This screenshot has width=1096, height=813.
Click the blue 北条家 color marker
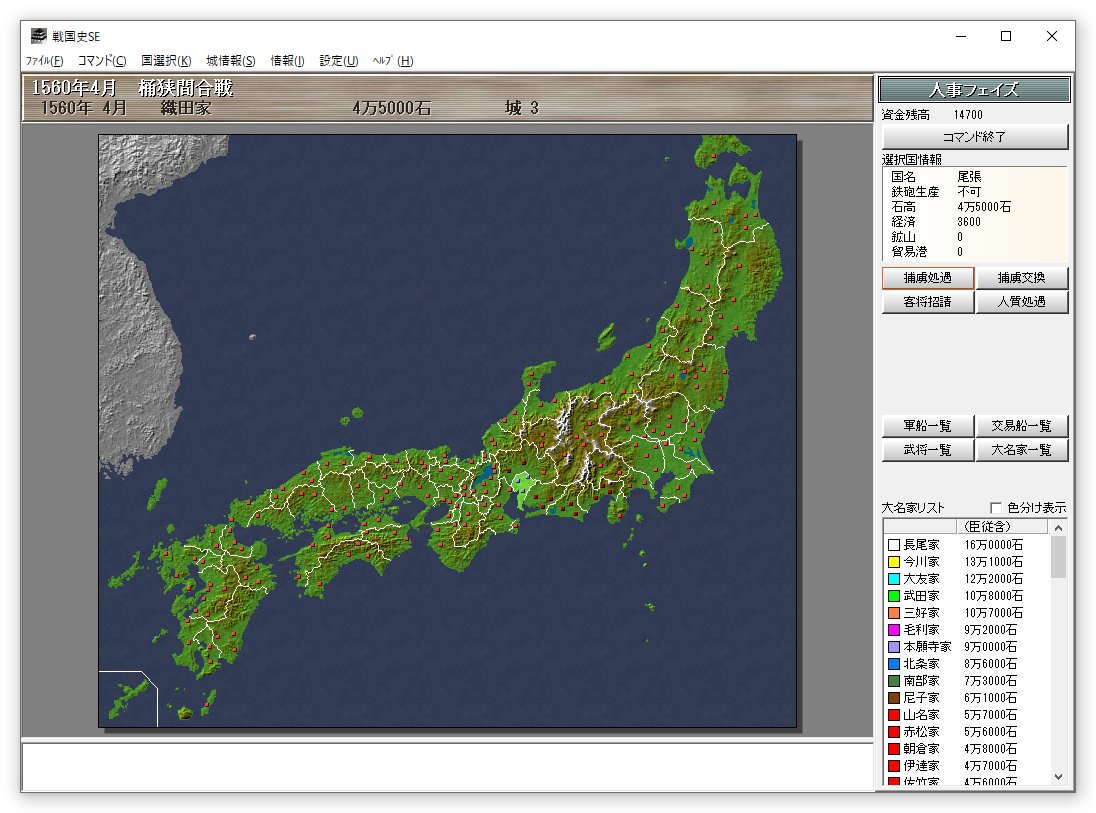point(893,664)
